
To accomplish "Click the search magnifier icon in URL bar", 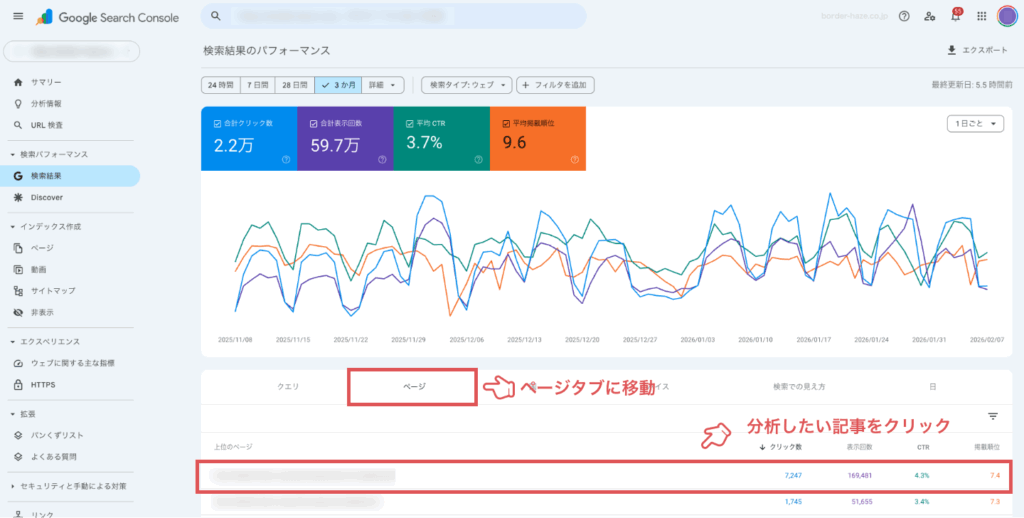I will click(216, 16).
